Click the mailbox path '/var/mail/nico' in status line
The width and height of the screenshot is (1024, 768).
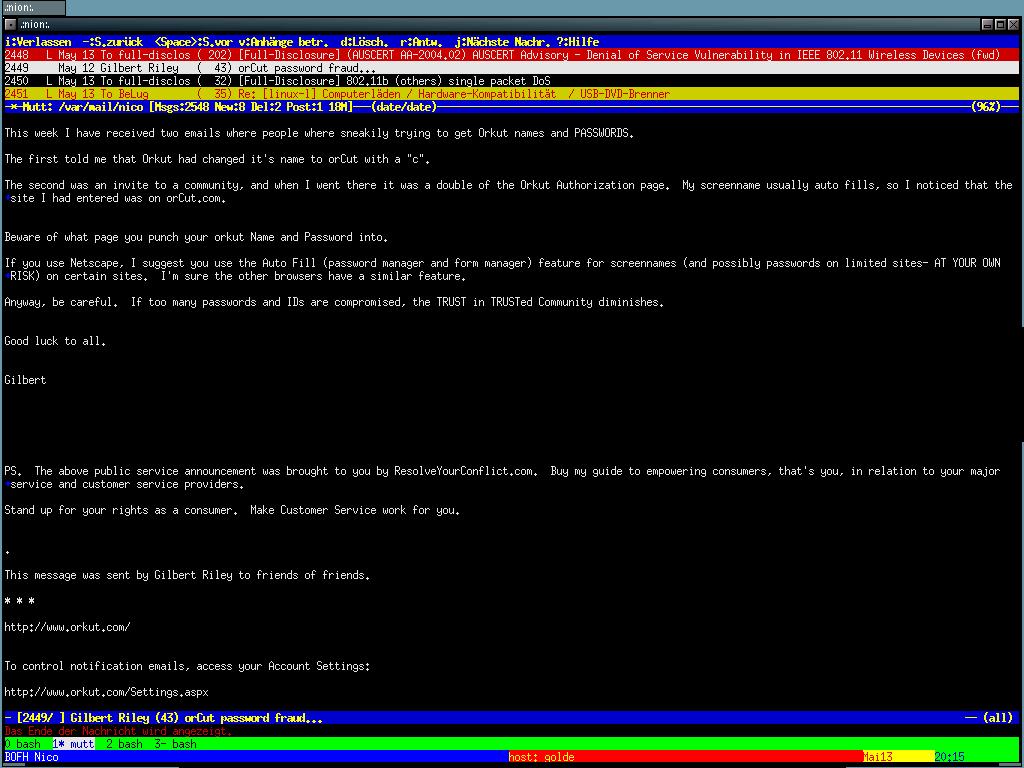[x=101, y=107]
